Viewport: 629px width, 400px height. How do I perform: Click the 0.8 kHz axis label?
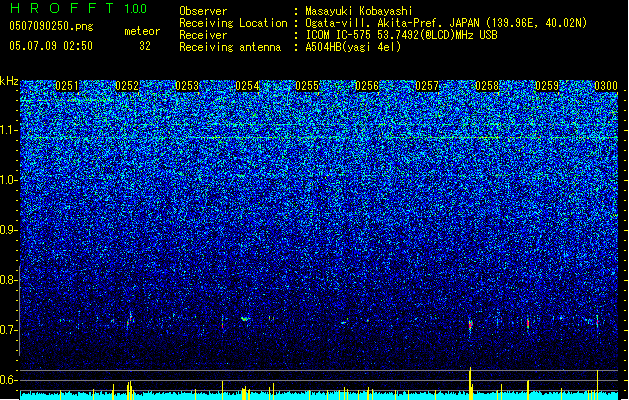[x=8, y=280]
